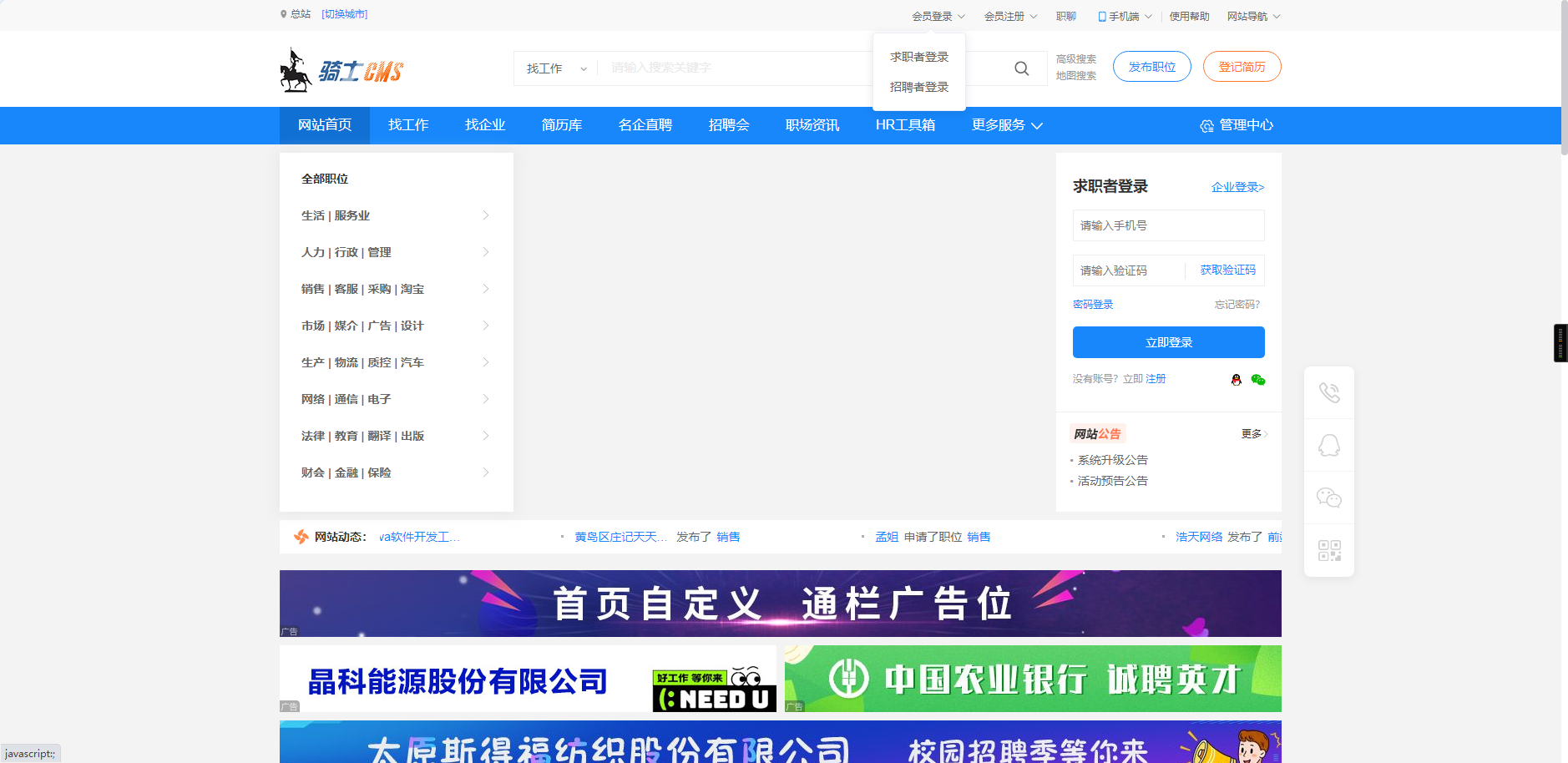Screen dimensions: 1568x763
Task: Select 求职者登录 from the open menu
Action: coord(918,56)
